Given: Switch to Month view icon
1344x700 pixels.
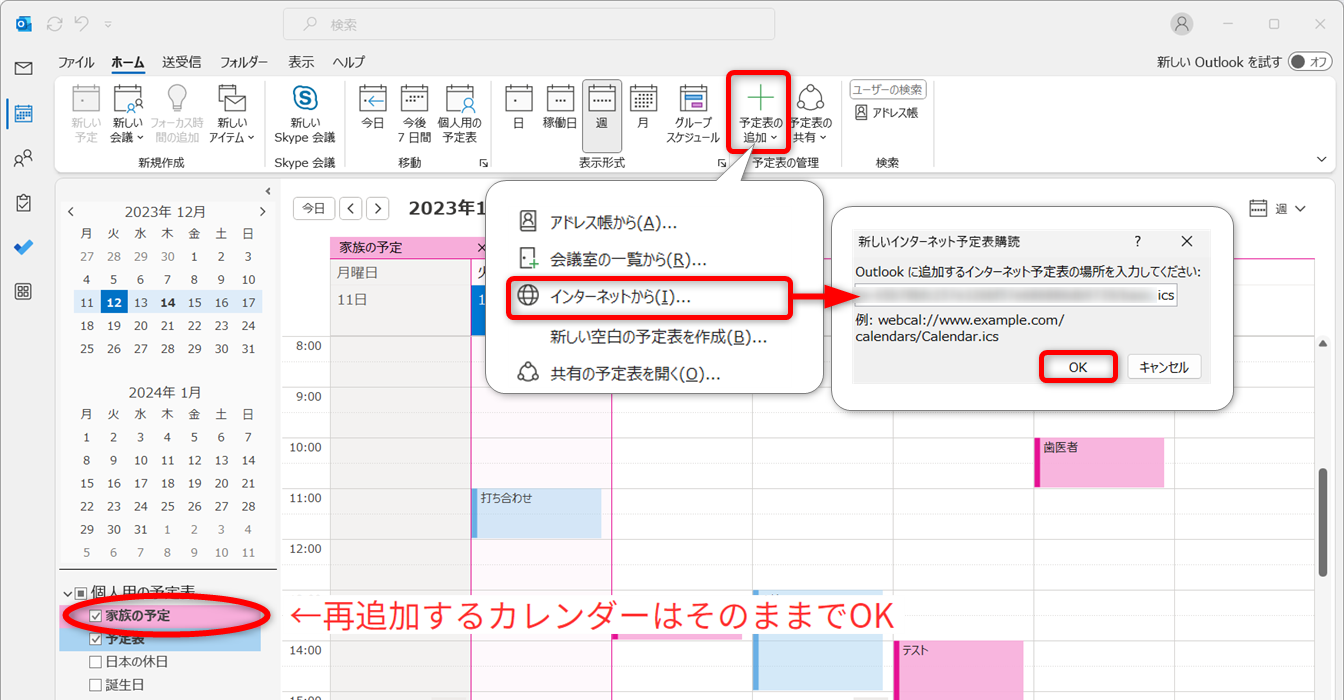Looking at the screenshot, I should pos(643,113).
